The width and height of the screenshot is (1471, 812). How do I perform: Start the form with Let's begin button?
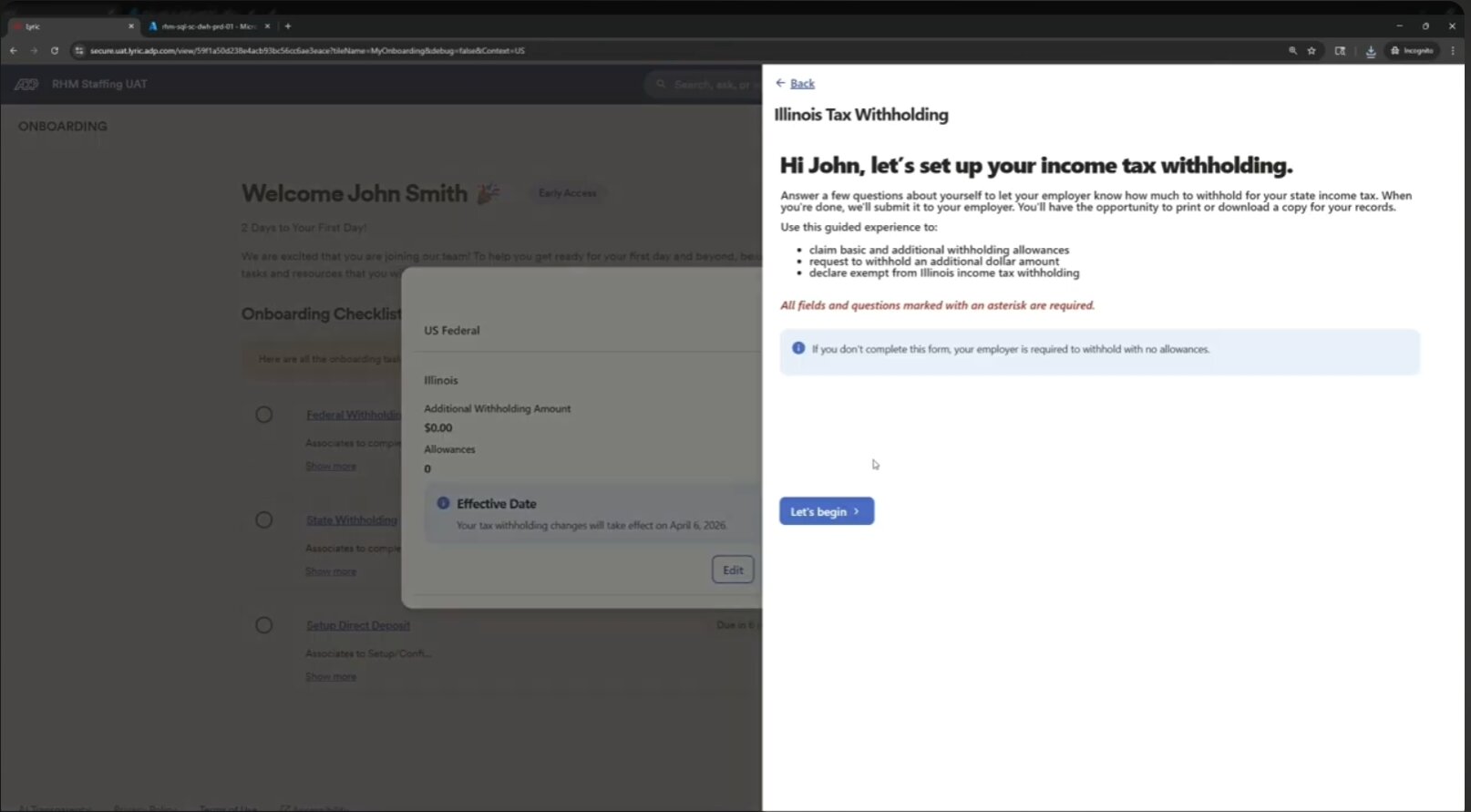pos(827,511)
